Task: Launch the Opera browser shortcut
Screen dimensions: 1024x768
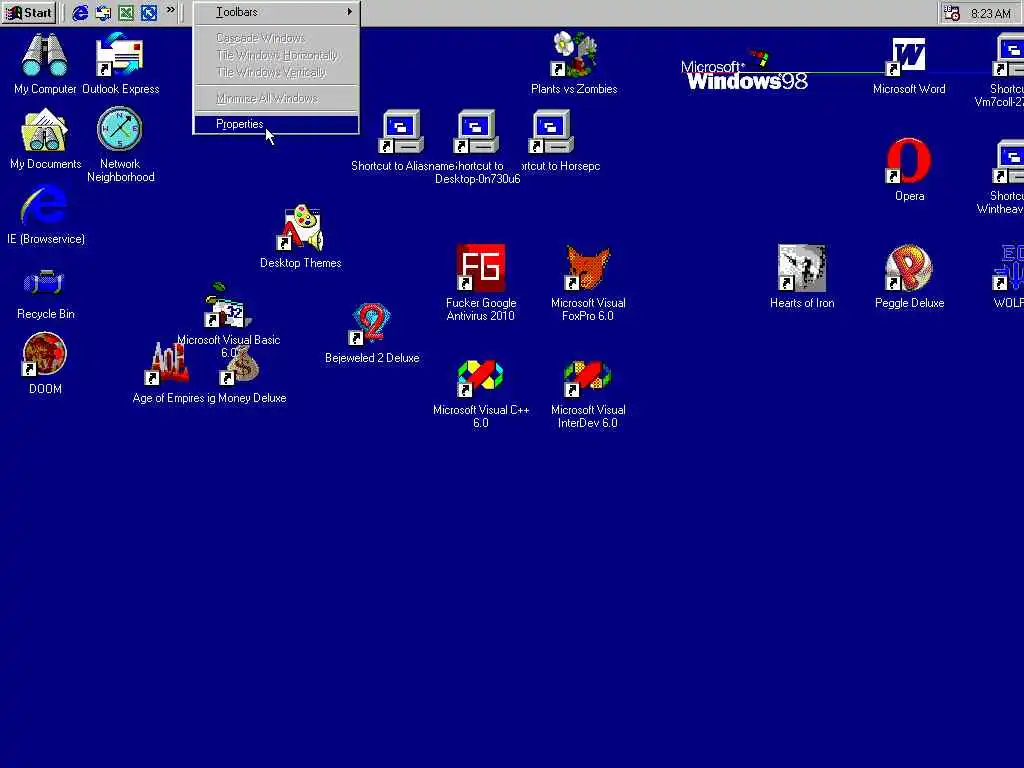Action: (x=909, y=168)
